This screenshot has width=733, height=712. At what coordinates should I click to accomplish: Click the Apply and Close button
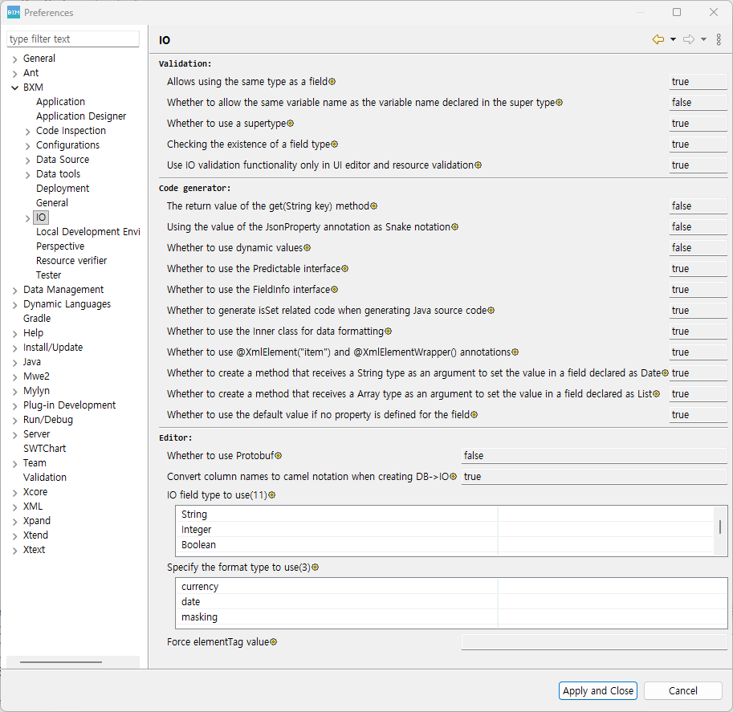[x=598, y=691]
